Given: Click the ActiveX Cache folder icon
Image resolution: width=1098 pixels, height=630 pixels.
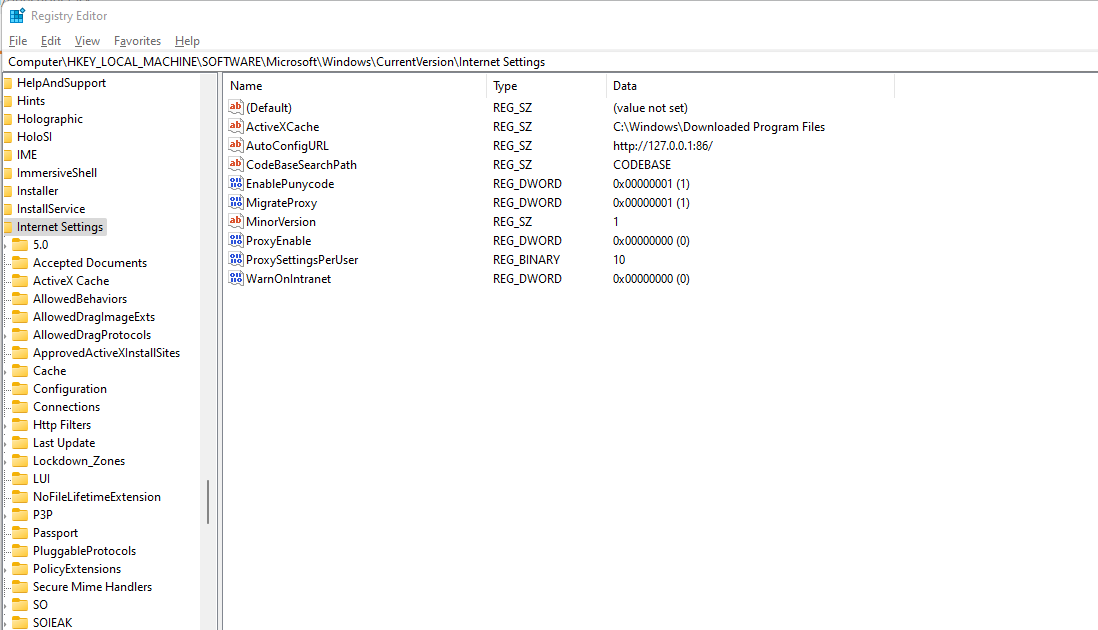Looking at the screenshot, I should pyautogui.click(x=20, y=281).
